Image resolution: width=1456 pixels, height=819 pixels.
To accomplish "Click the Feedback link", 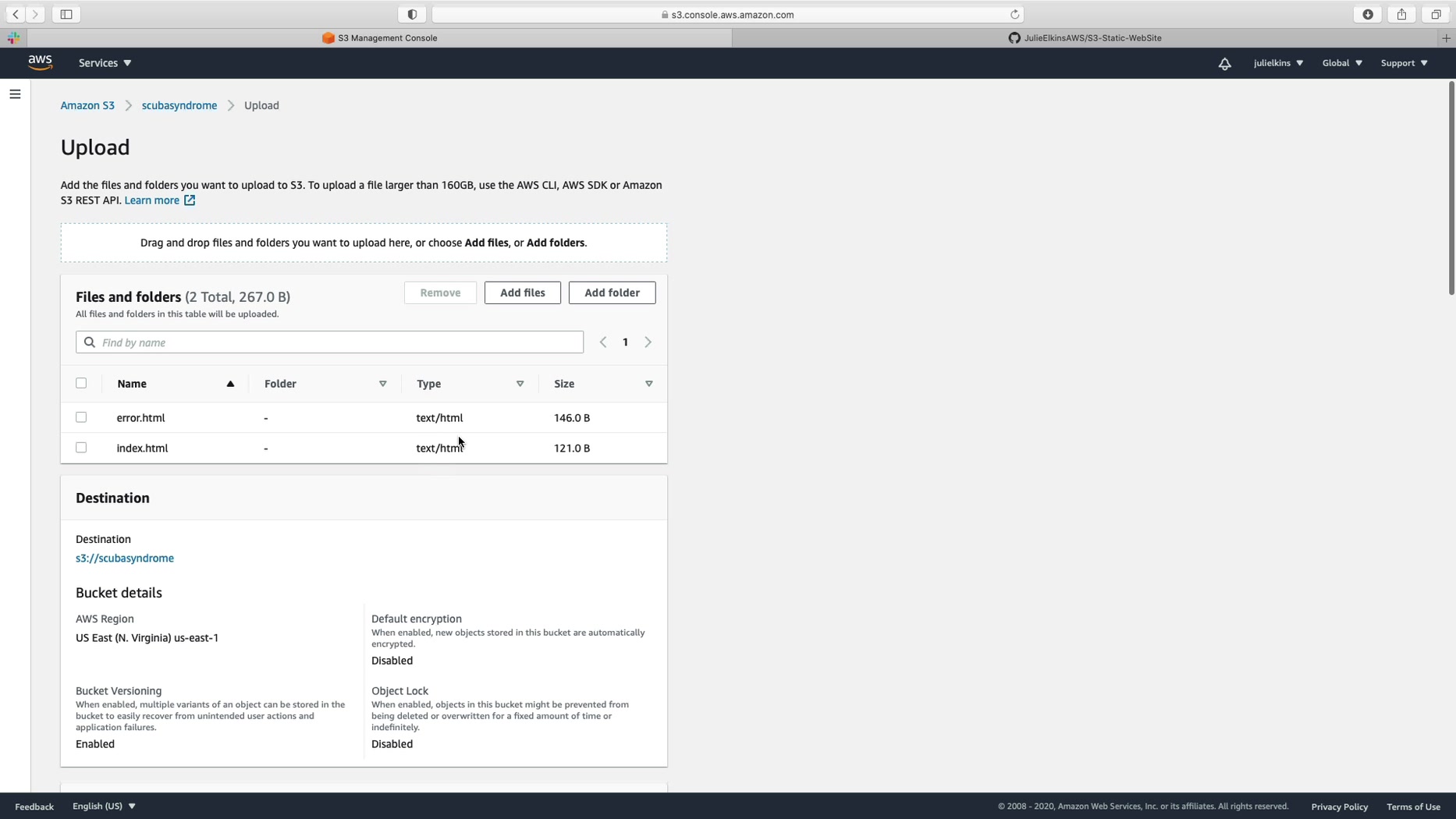I will point(34,807).
